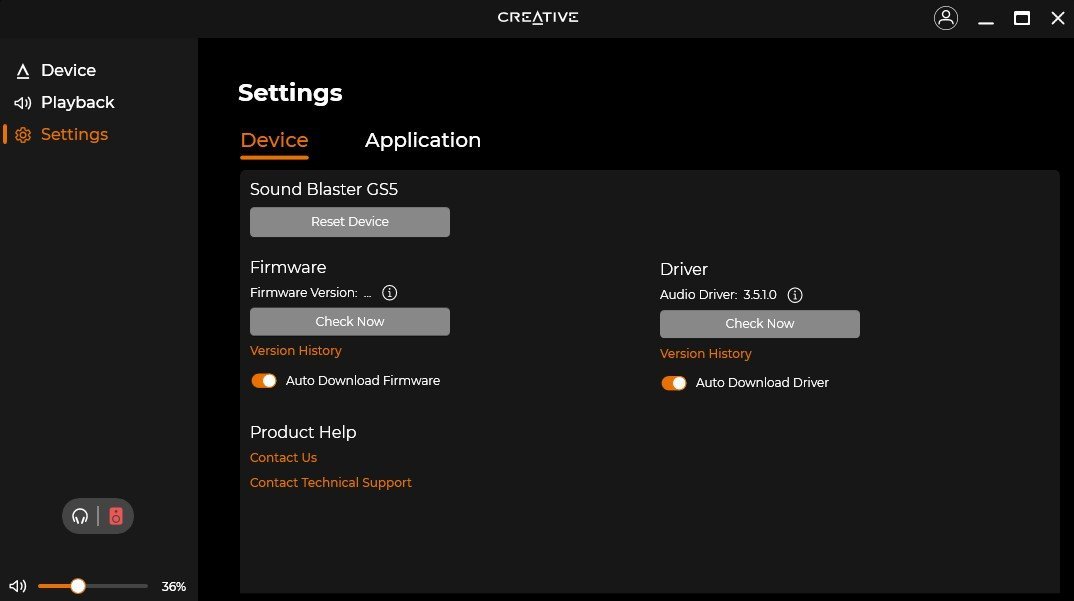Click the user account profile icon
This screenshot has width=1074, height=601.
coord(945,18)
